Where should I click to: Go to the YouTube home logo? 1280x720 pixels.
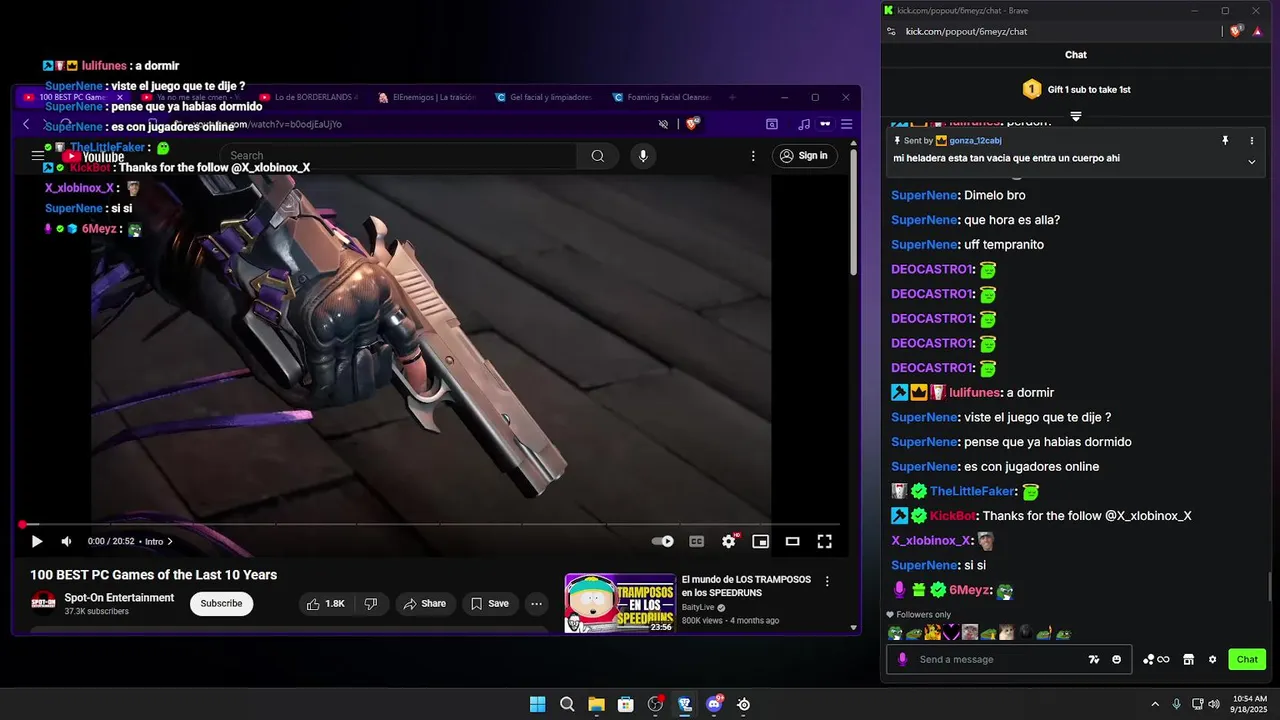[x=93, y=156]
